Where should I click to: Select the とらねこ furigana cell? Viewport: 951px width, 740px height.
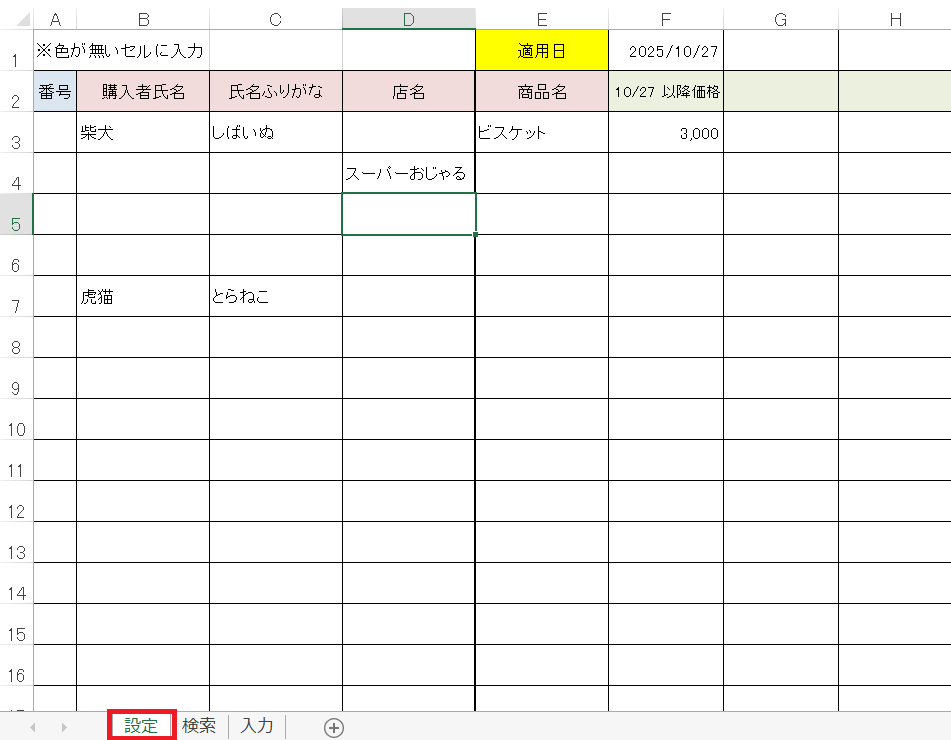275,296
